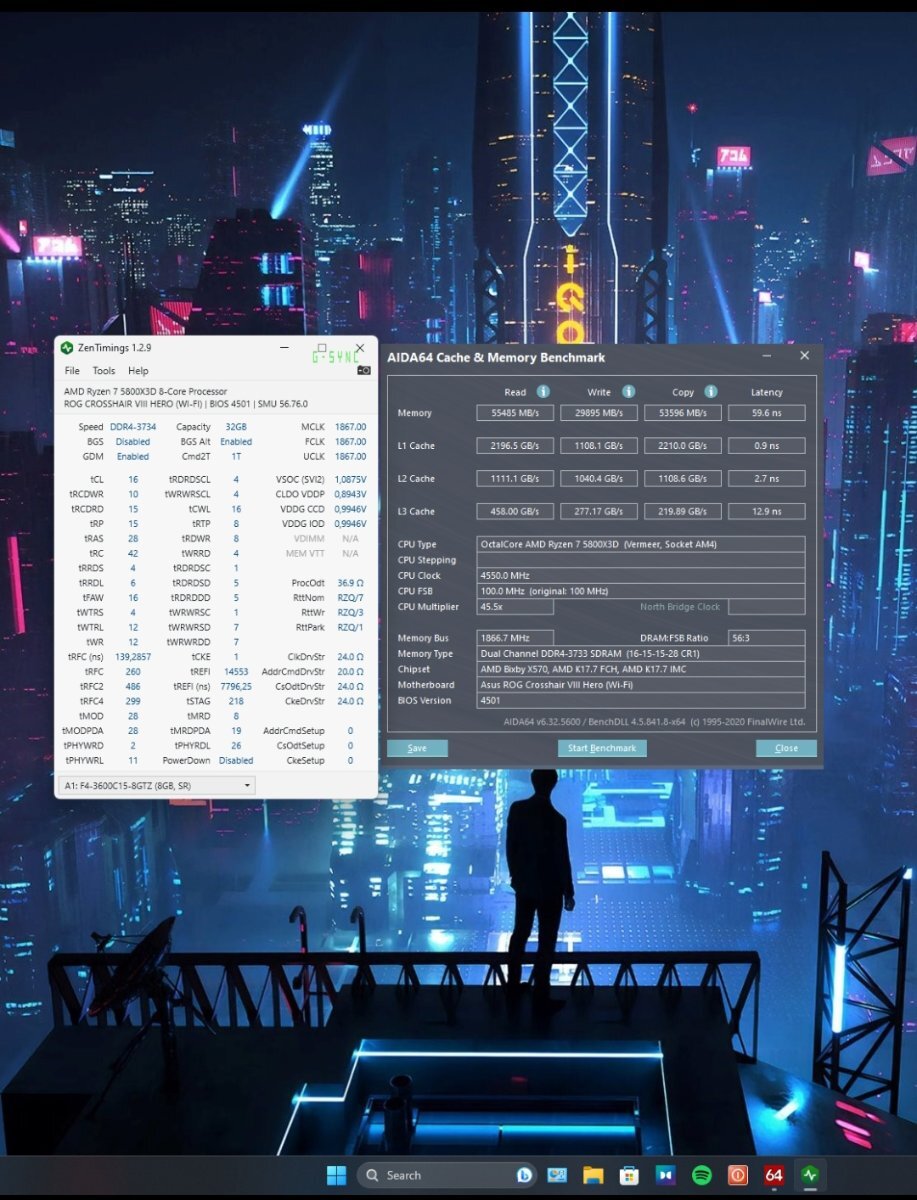917x1200 pixels.
Task: Open File Explorer from the taskbar
Action: pos(593,1175)
